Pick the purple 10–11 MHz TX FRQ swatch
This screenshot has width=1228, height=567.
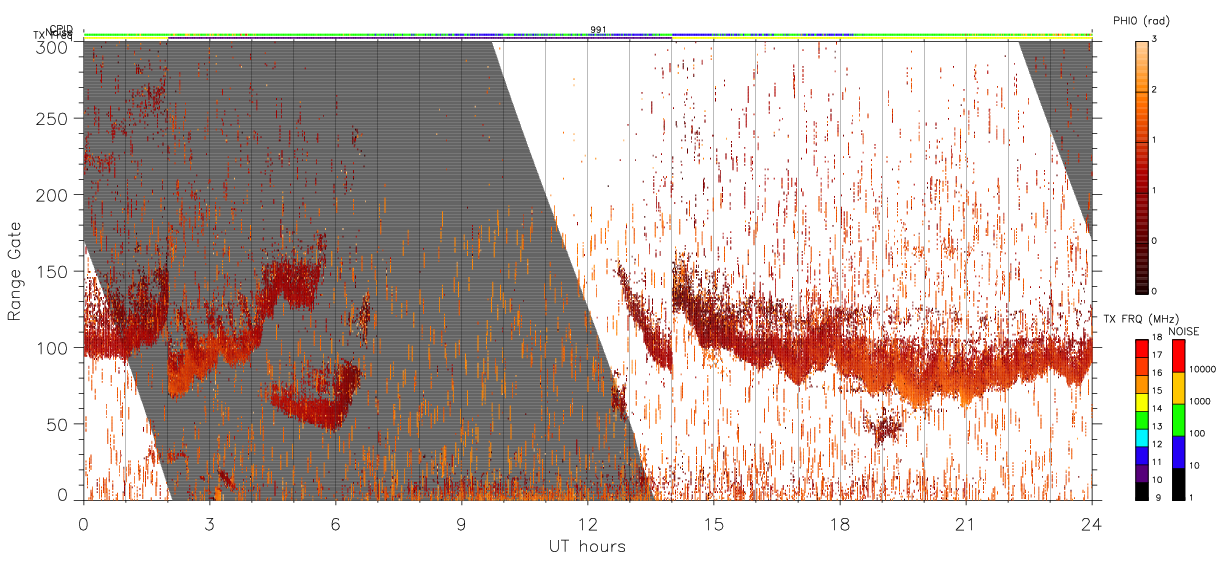[1140, 473]
